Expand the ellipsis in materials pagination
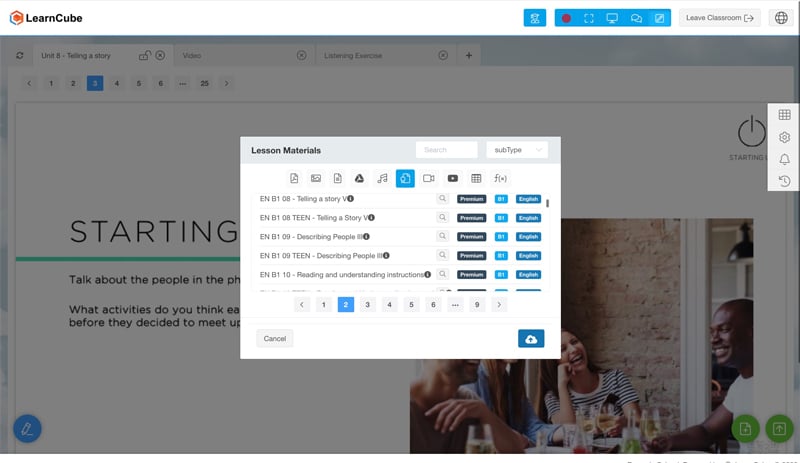This screenshot has height=463, width=800. [455, 305]
